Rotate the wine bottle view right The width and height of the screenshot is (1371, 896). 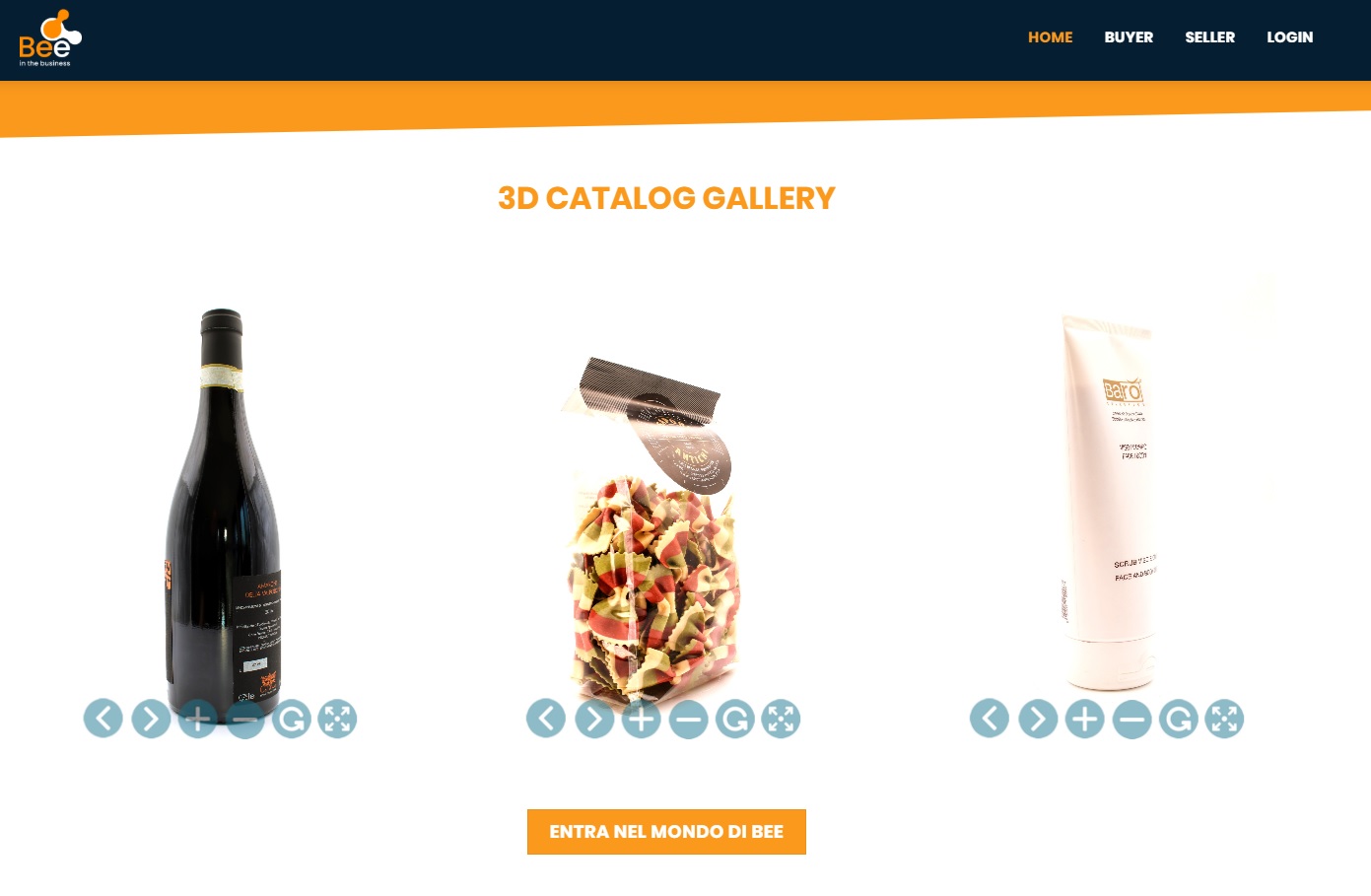pos(151,719)
